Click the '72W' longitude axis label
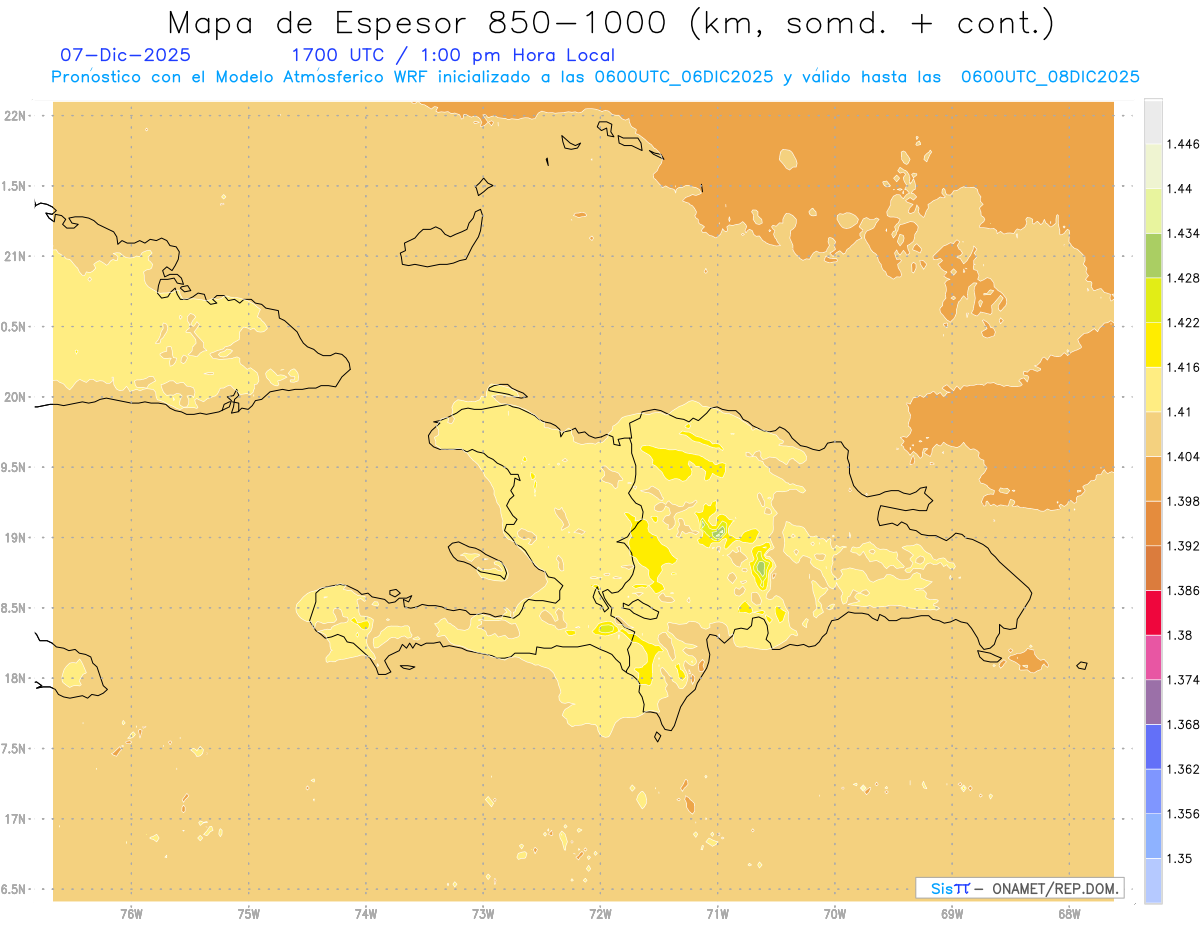The height and width of the screenshot is (927, 1200). pyautogui.click(x=600, y=914)
